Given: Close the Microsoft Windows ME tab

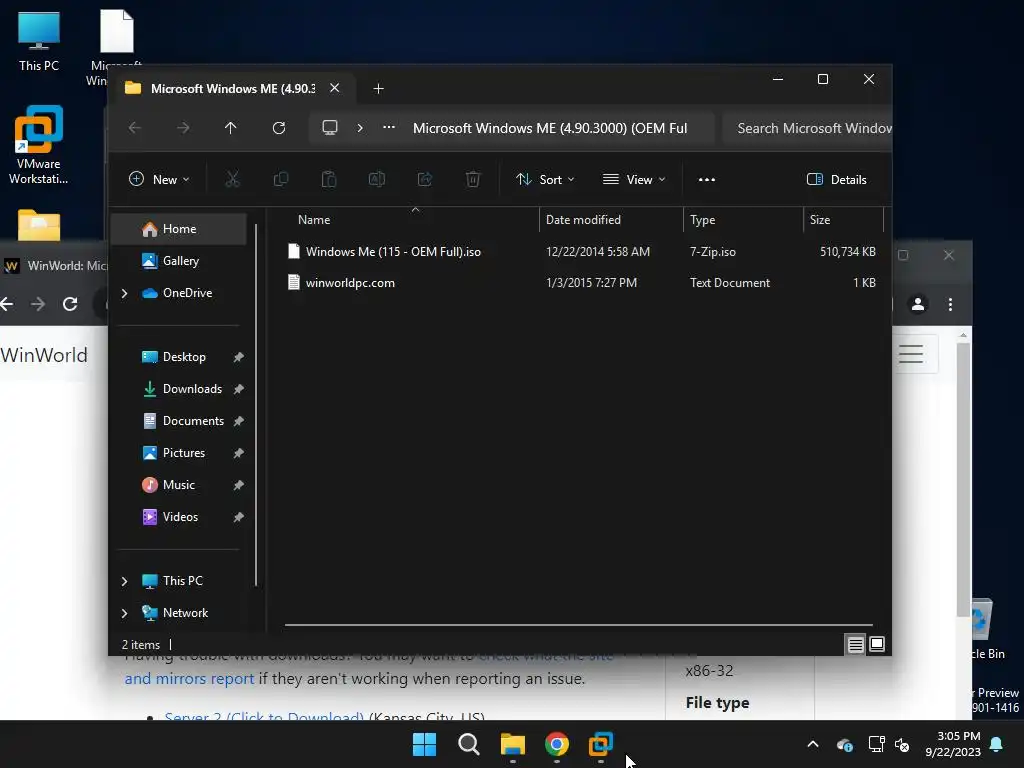Looking at the screenshot, I should click(334, 88).
